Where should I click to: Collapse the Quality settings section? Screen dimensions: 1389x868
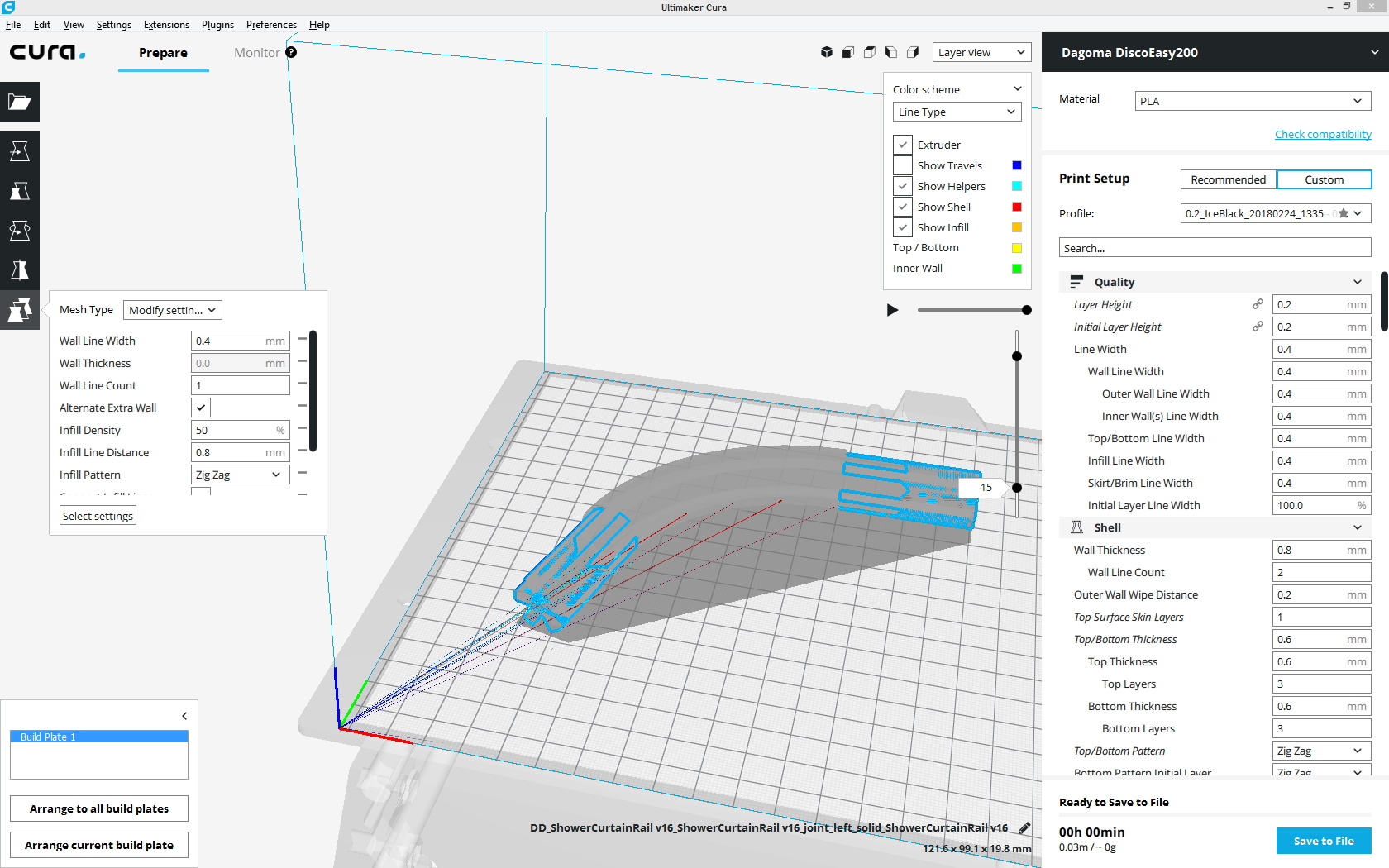pos(1215,282)
